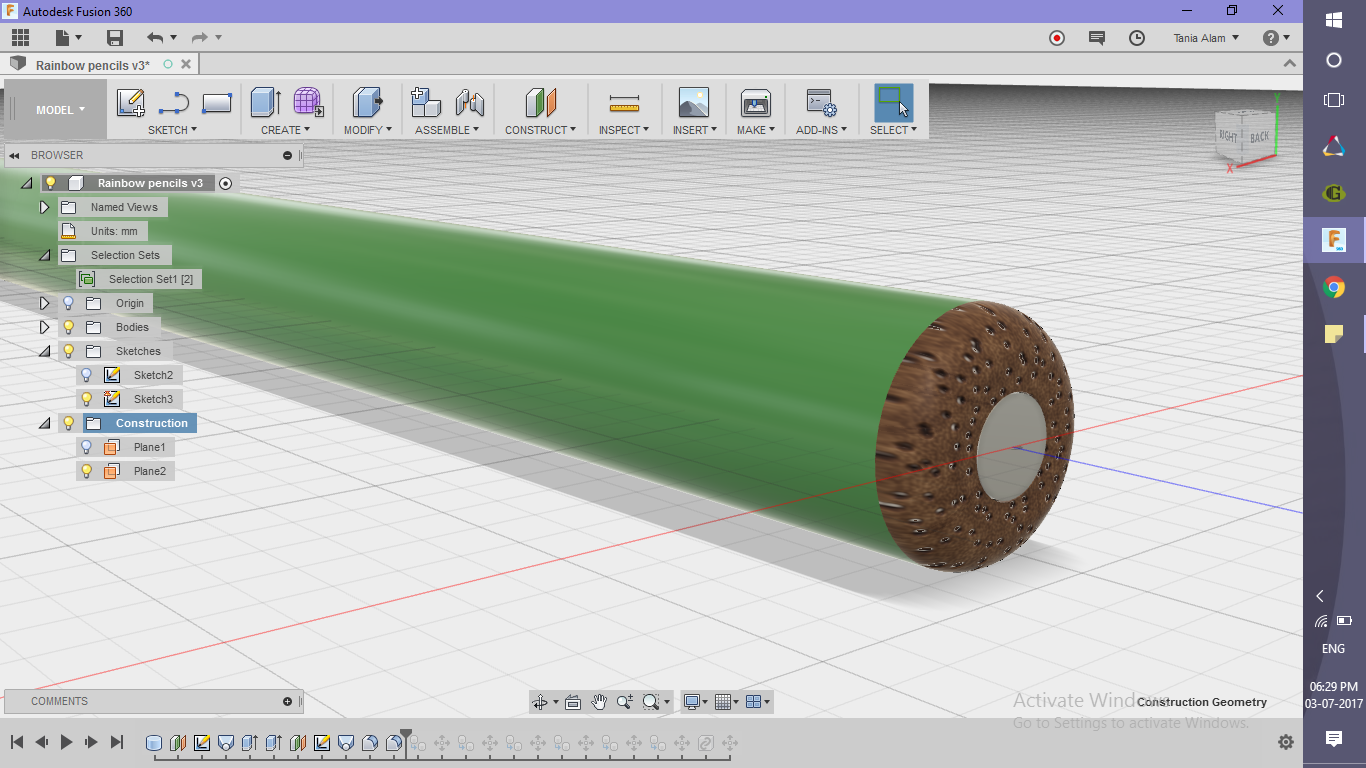The width and height of the screenshot is (1366, 768).
Task: Select the Create Sketch tool
Action: tap(131, 103)
